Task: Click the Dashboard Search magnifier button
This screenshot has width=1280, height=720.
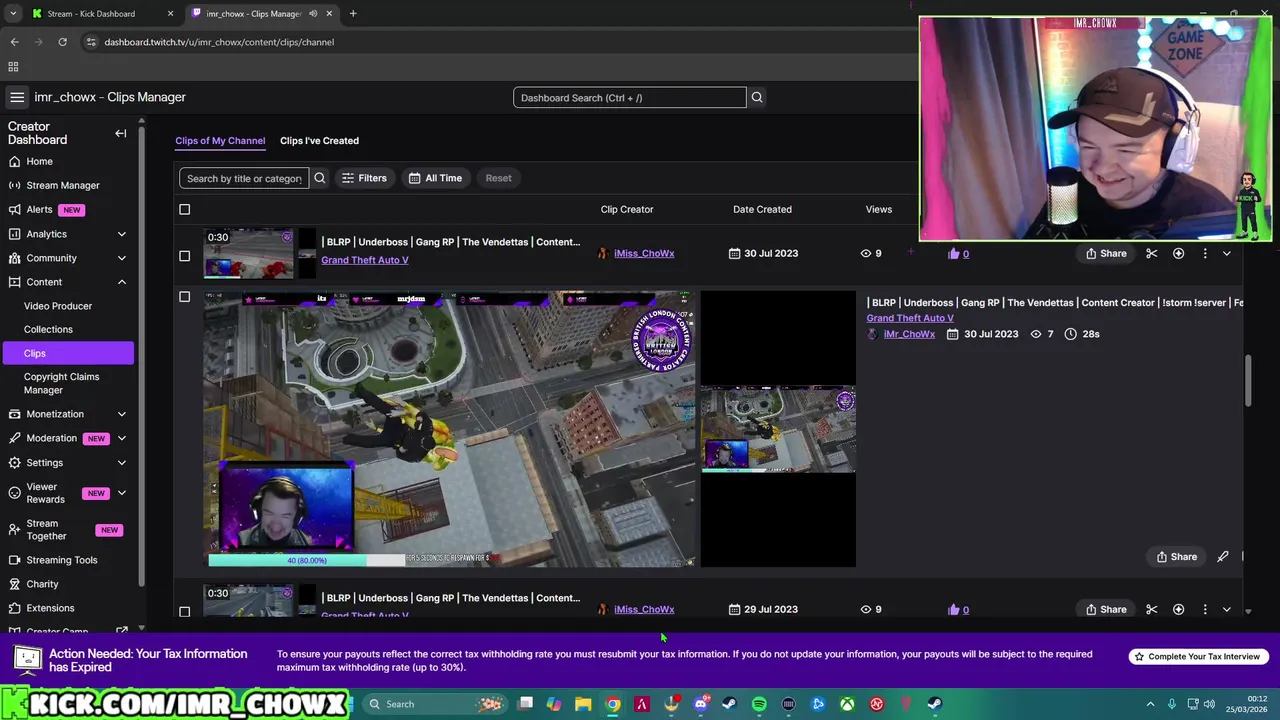Action: (x=757, y=97)
